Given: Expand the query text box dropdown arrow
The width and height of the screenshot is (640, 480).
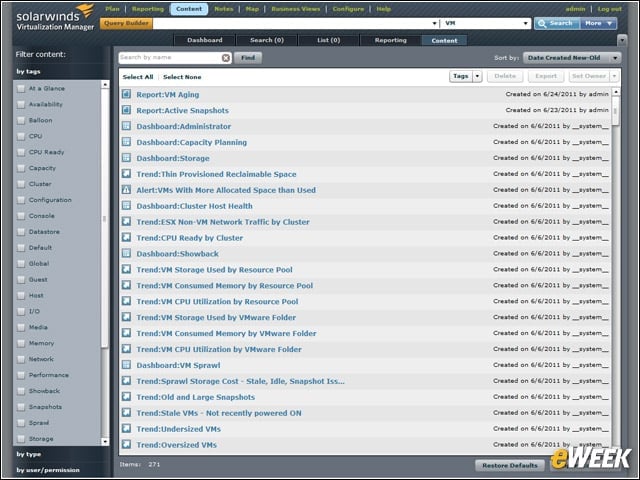Looking at the screenshot, I should (434, 23).
